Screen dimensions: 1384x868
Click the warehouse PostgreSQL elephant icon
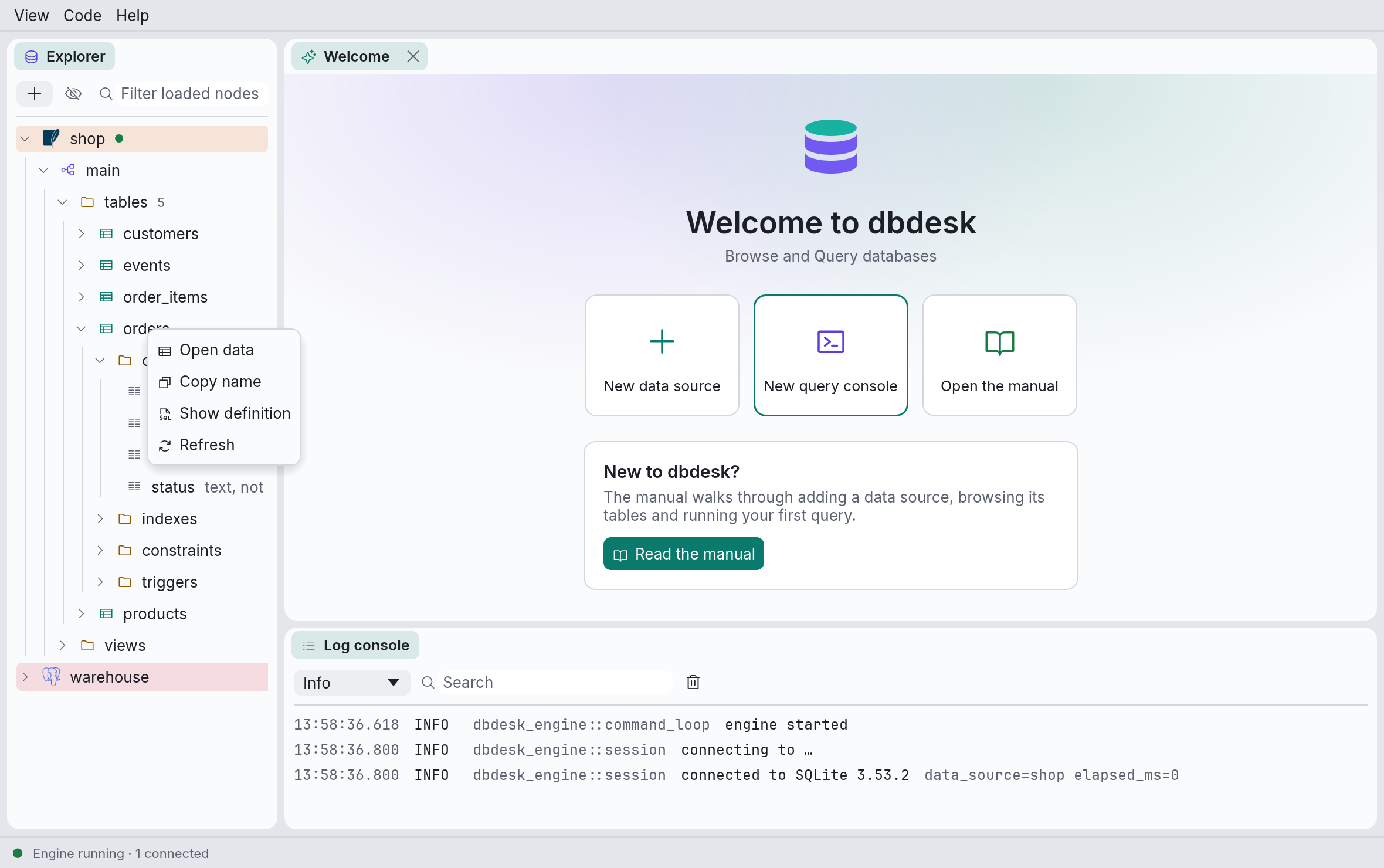click(52, 677)
